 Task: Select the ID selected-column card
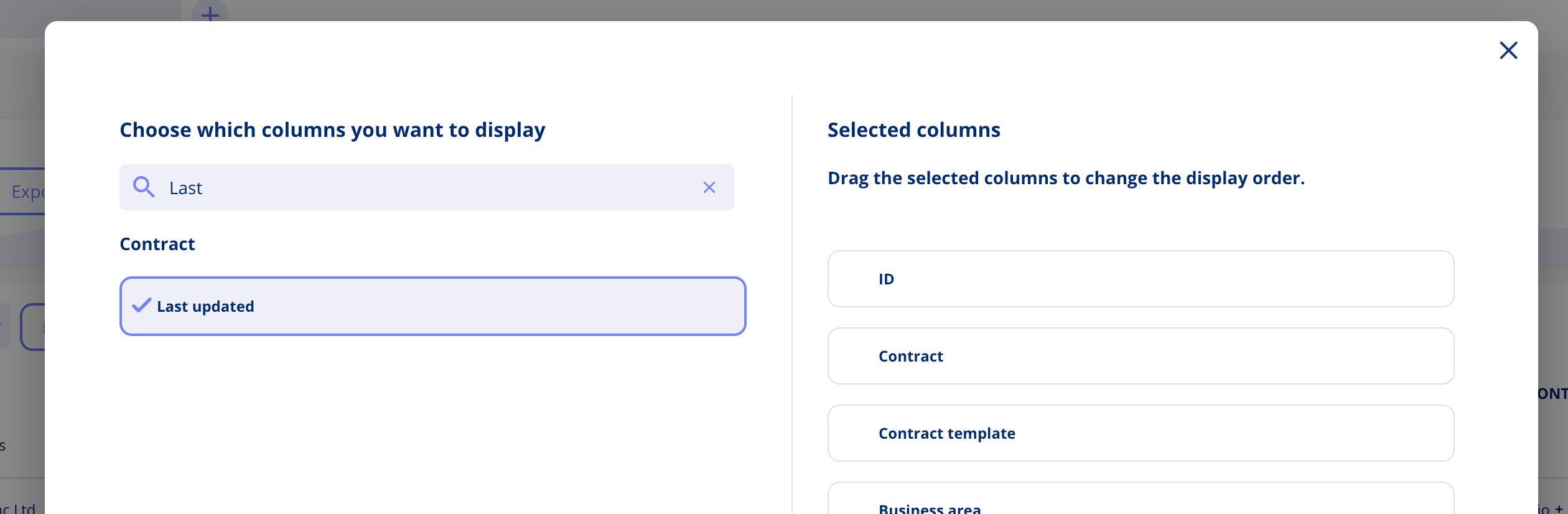coord(1141,279)
